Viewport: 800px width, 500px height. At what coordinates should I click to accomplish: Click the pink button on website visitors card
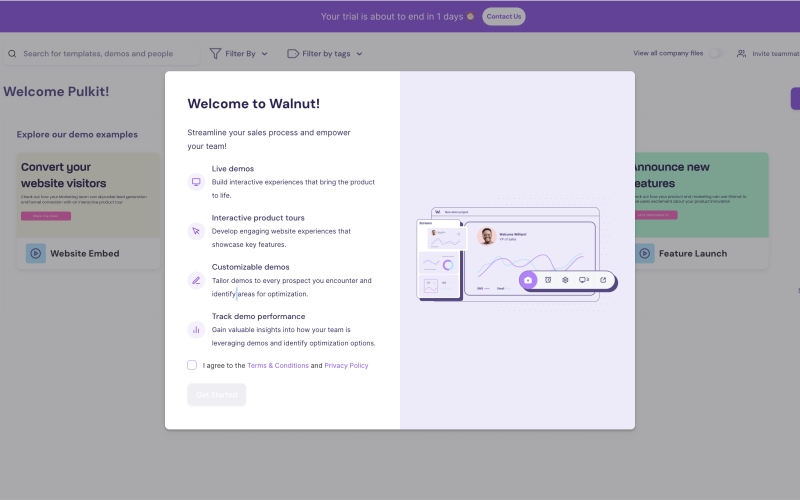tap(46, 216)
